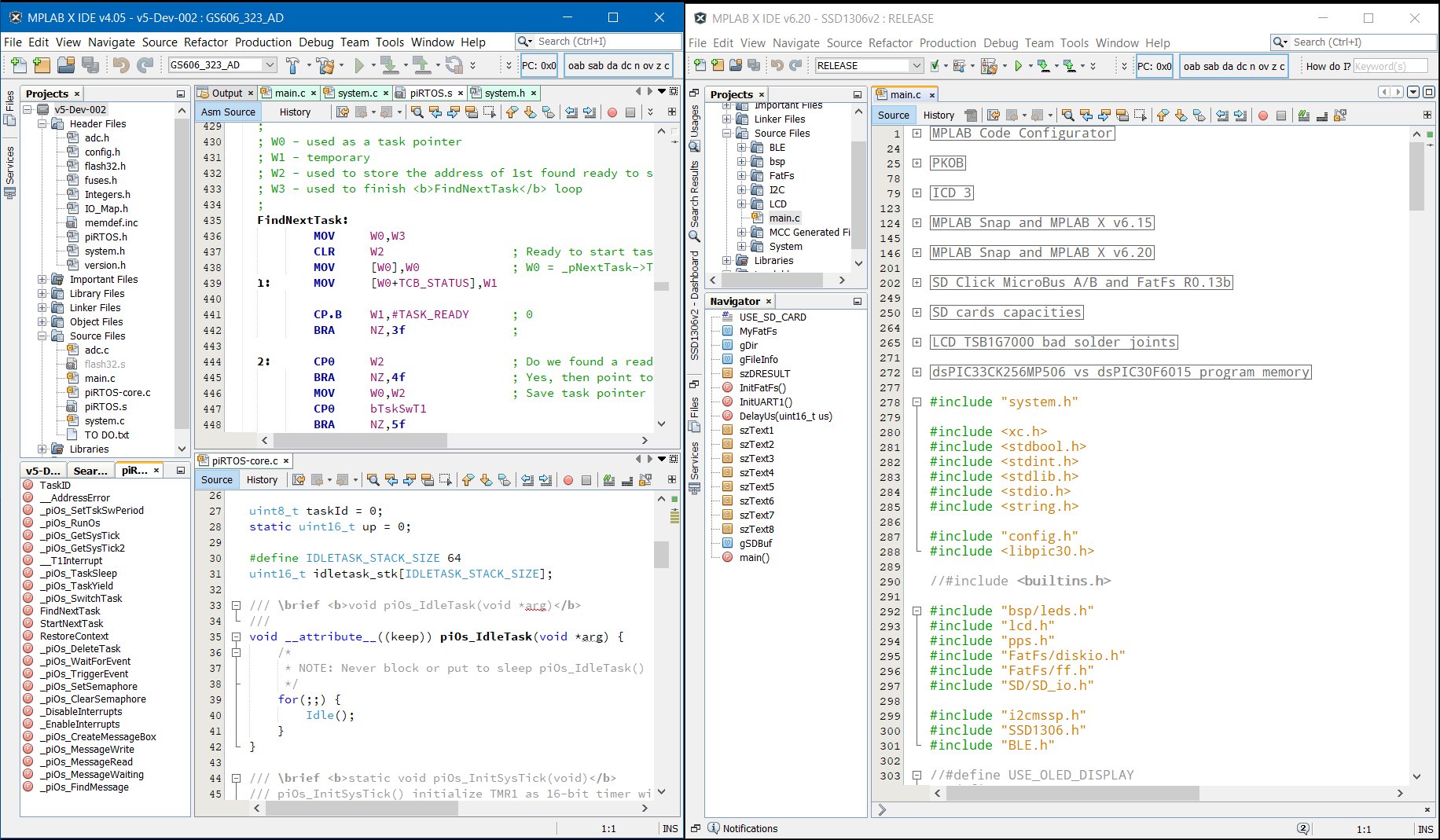Select main() in the Navigator panel

click(755, 558)
